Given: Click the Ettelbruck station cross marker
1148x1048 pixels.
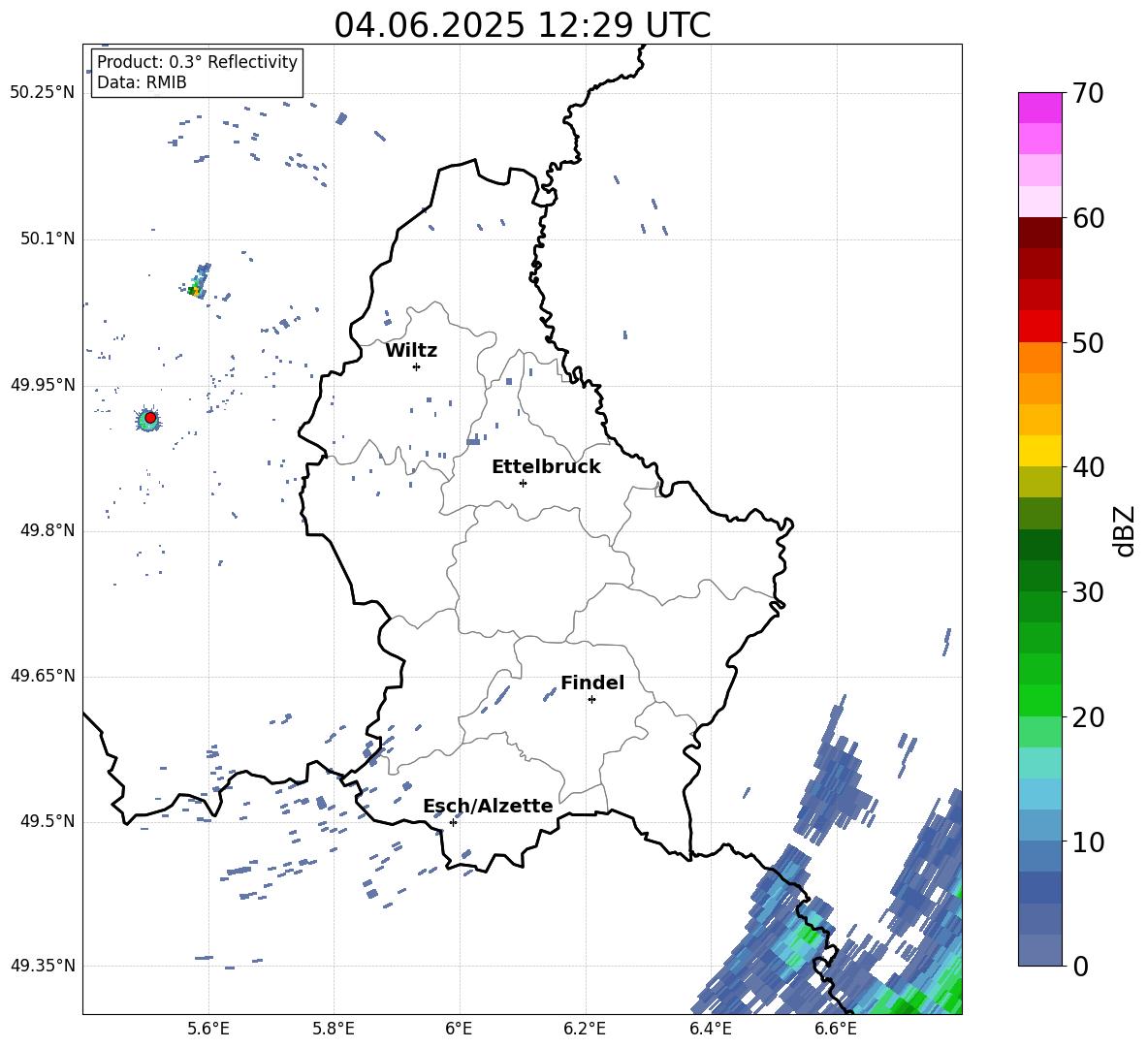Looking at the screenshot, I should tap(523, 483).
